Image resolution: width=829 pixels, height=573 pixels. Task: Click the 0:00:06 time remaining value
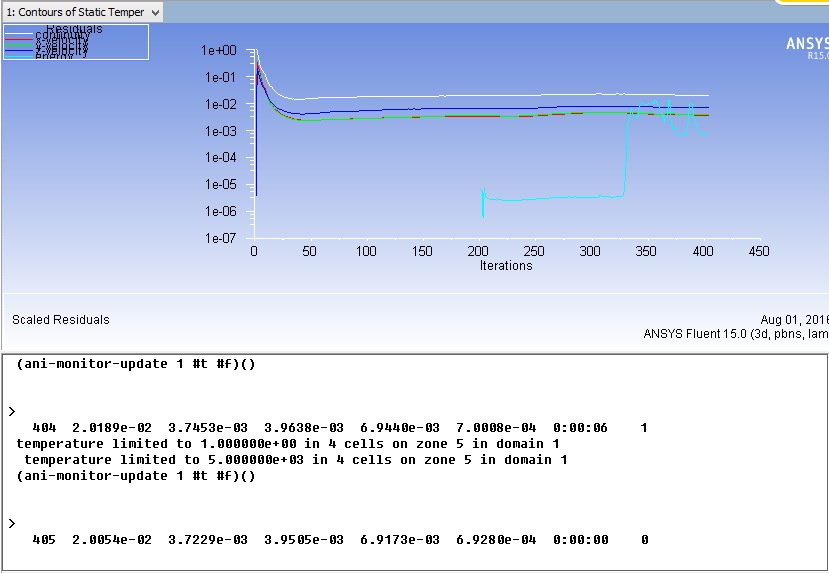point(581,428)
